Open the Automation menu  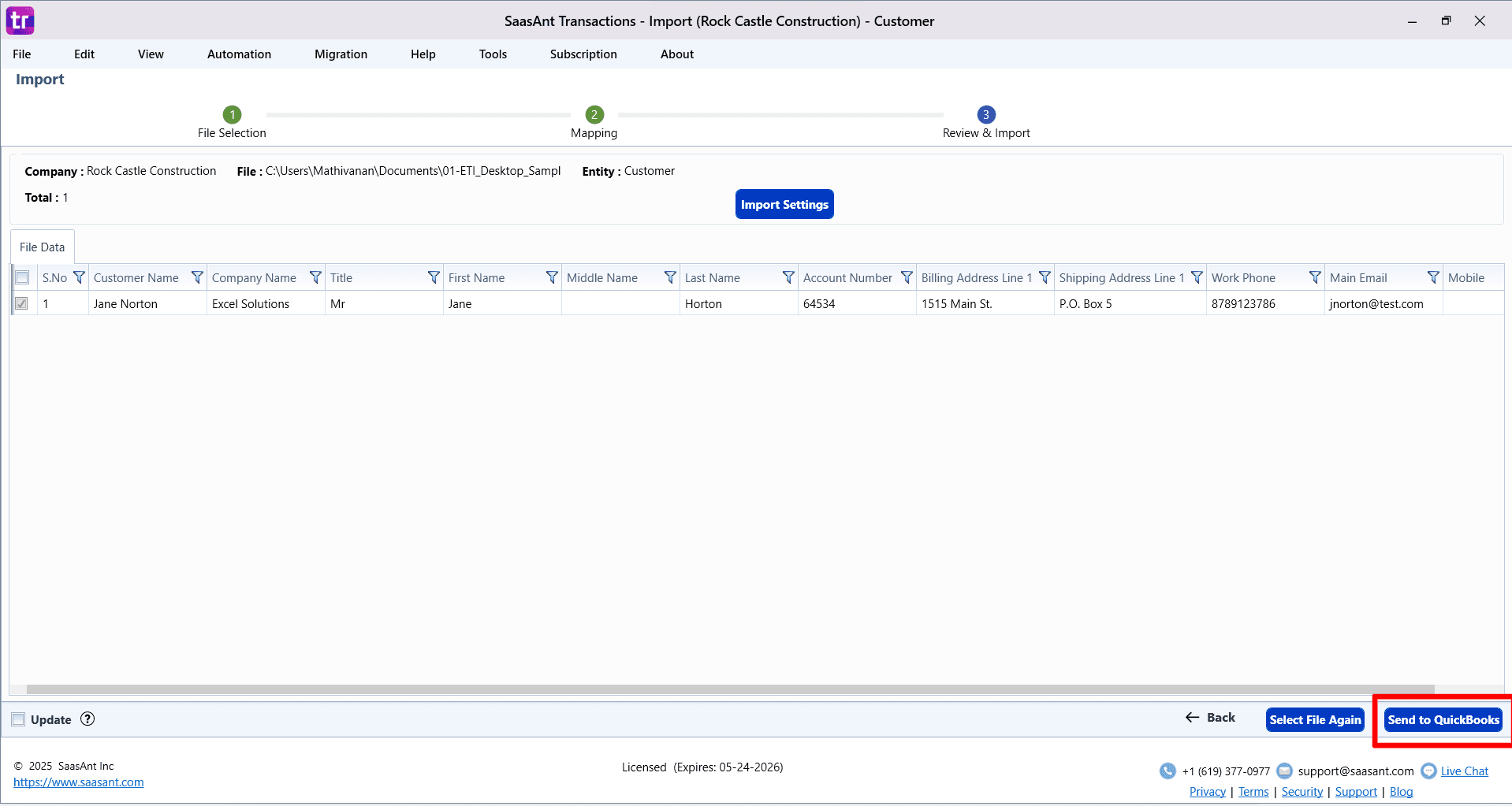pos(239,54)
